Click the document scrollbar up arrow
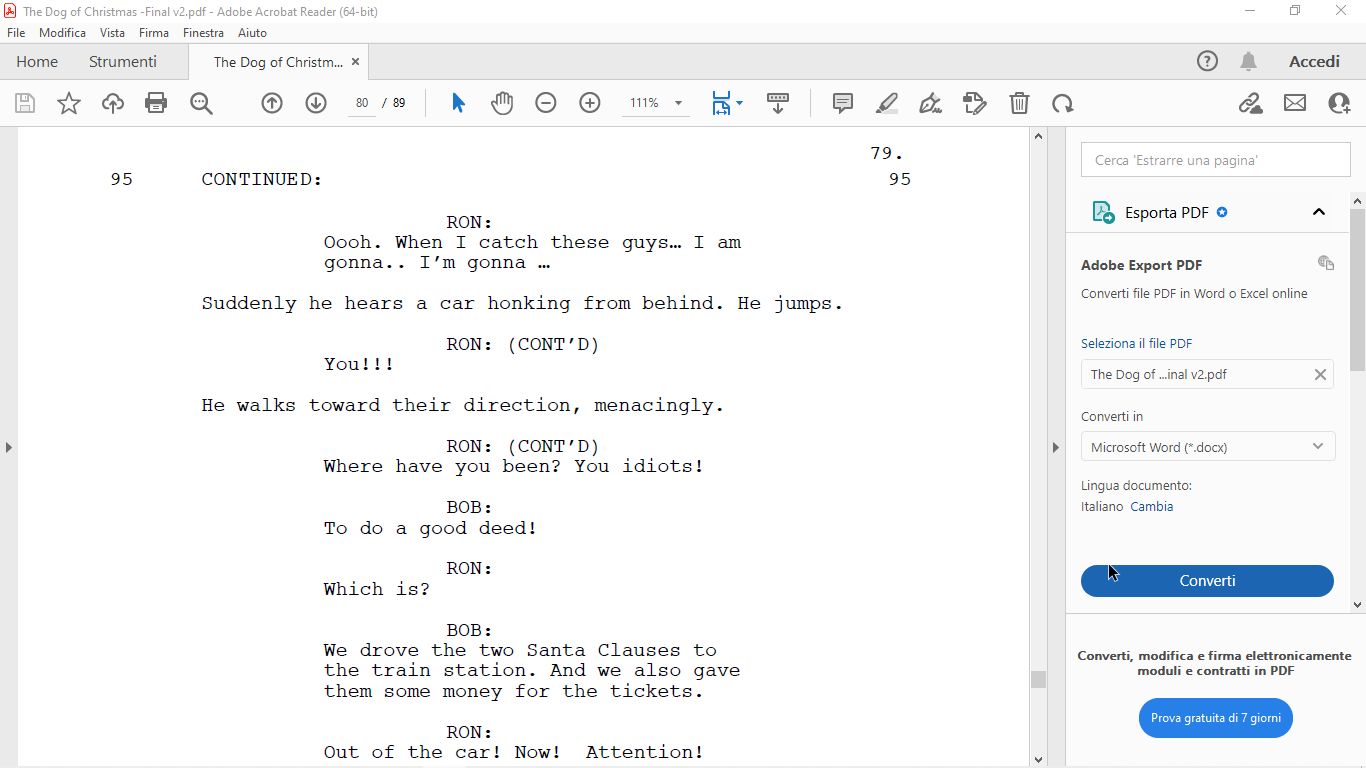This screenshot has width=1366, height=768. tap(1038, 136)
